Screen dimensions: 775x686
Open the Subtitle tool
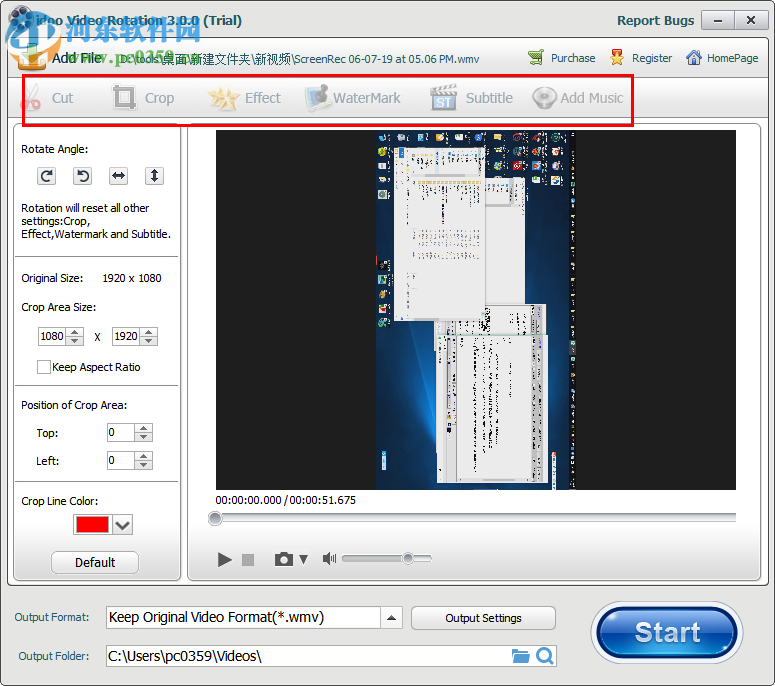click(472, 98)
